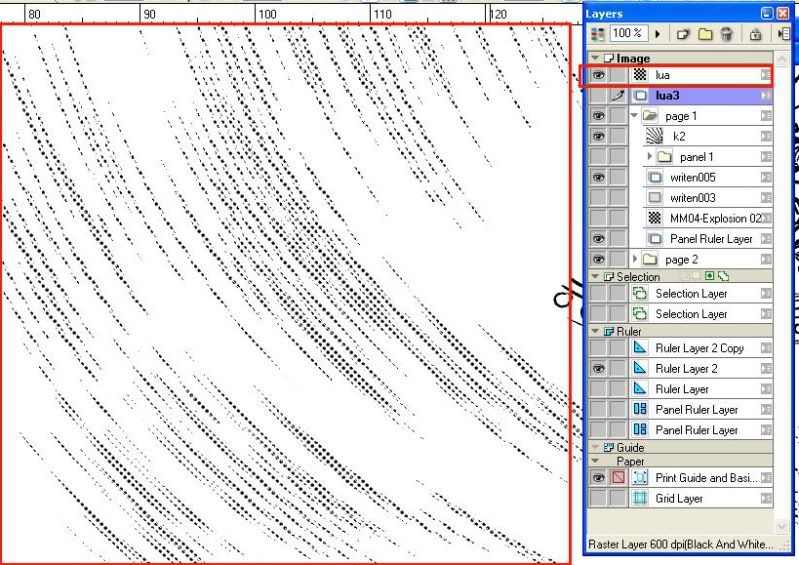This screenshot has height=565, width=799.
Task: Collapse the Image group header
Action: coord(595,58)
